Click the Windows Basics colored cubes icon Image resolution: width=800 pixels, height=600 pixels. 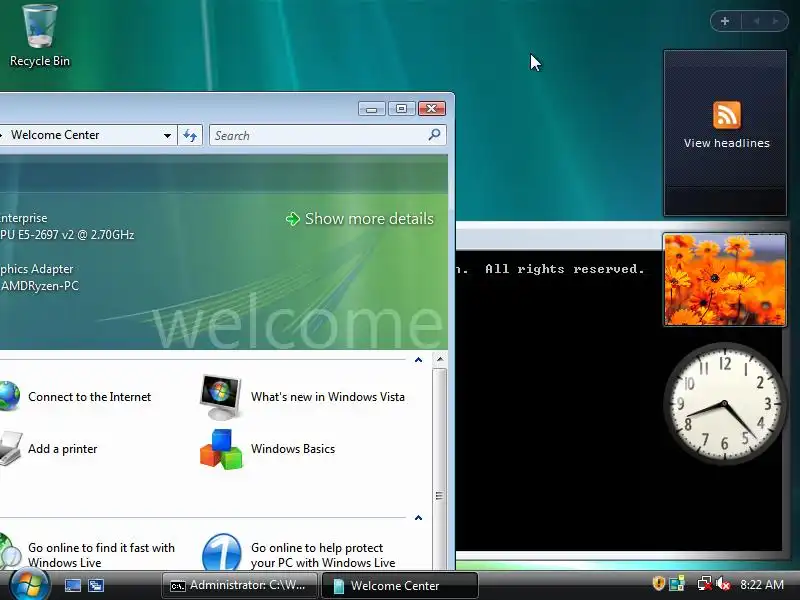(221, 449)
